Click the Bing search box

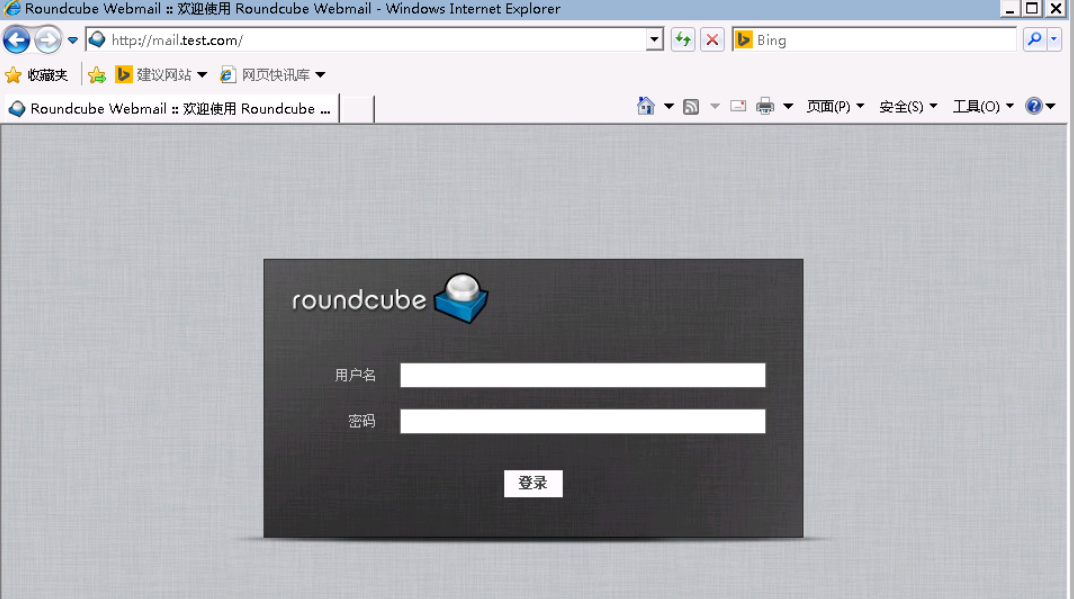(x=874, y=40)
